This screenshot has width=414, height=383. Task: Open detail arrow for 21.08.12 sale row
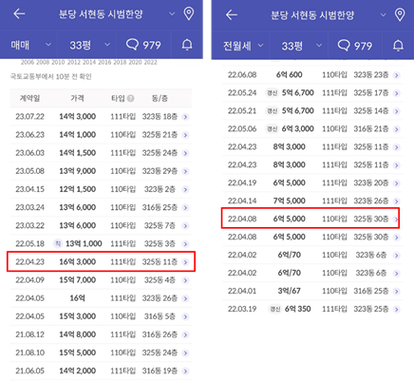tap(186, 334)
